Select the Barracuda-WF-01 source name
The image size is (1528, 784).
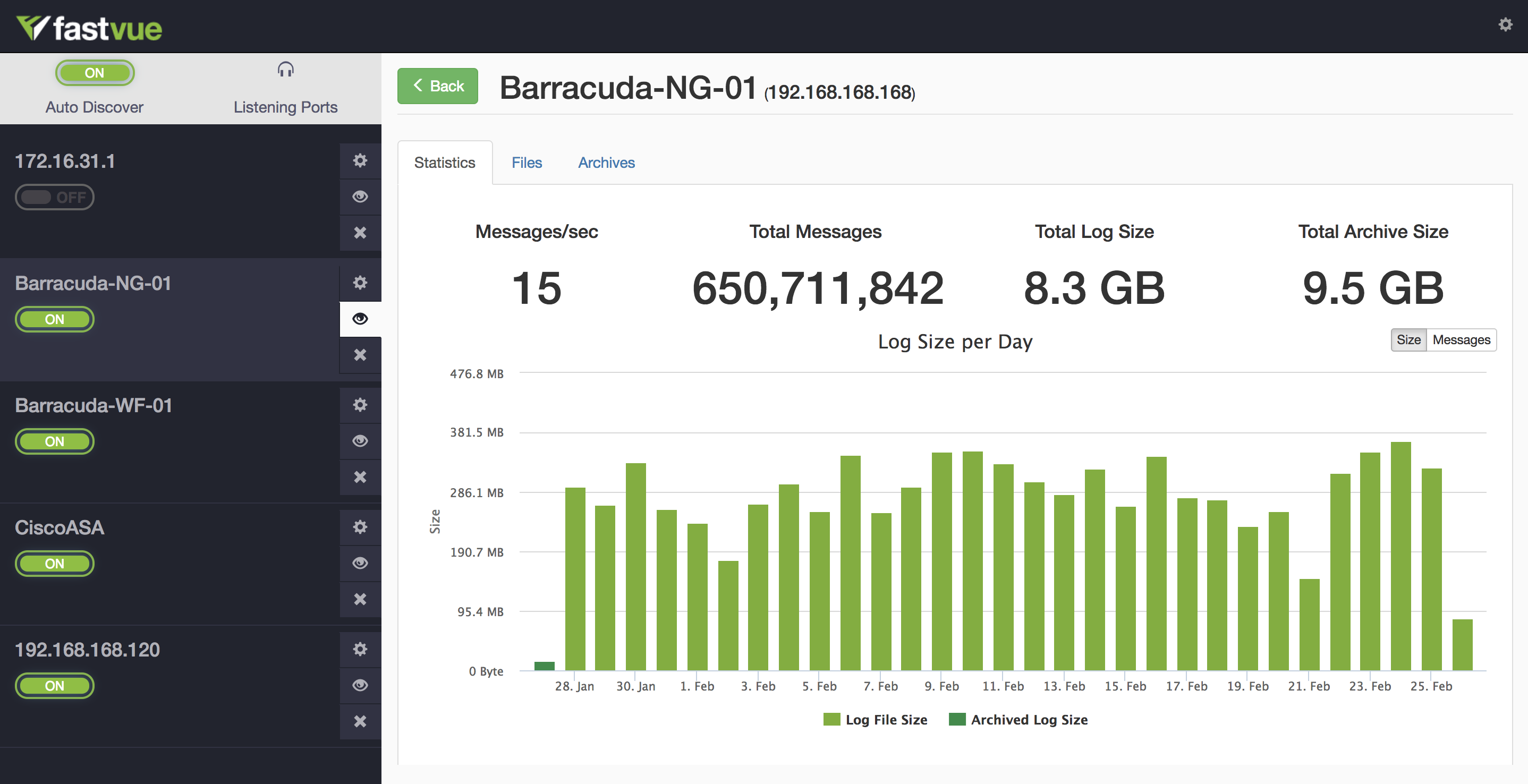[94, 405]
